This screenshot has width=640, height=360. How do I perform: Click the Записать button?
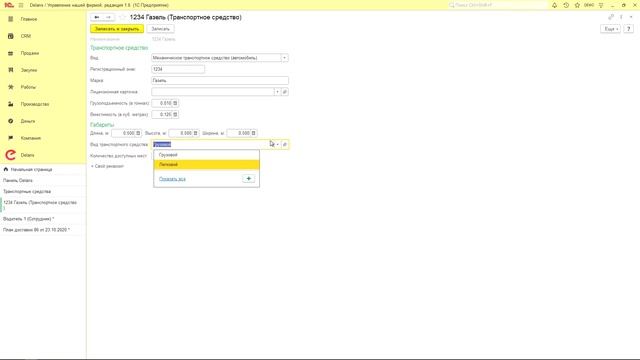(x=160, y=29)
